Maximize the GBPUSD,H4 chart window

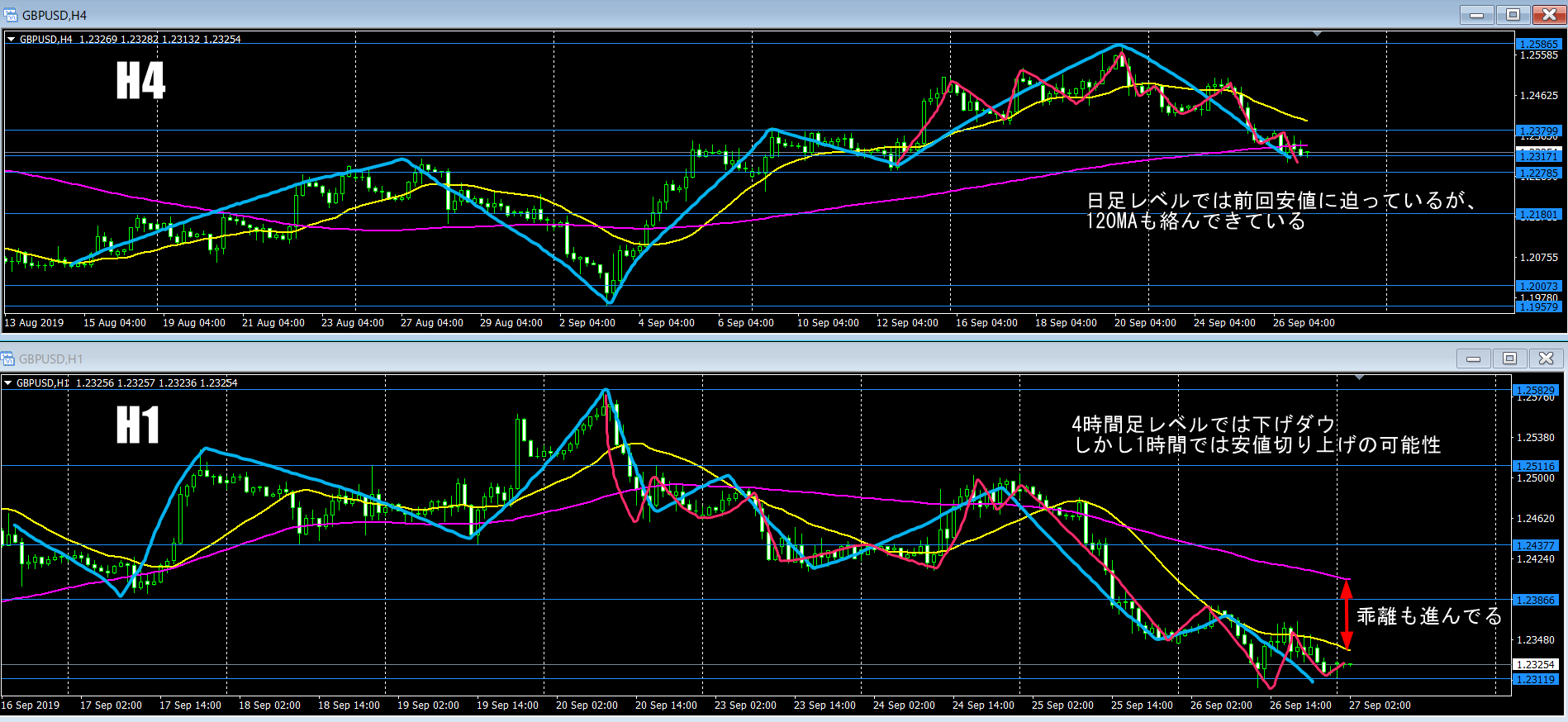pos(1513,15)
